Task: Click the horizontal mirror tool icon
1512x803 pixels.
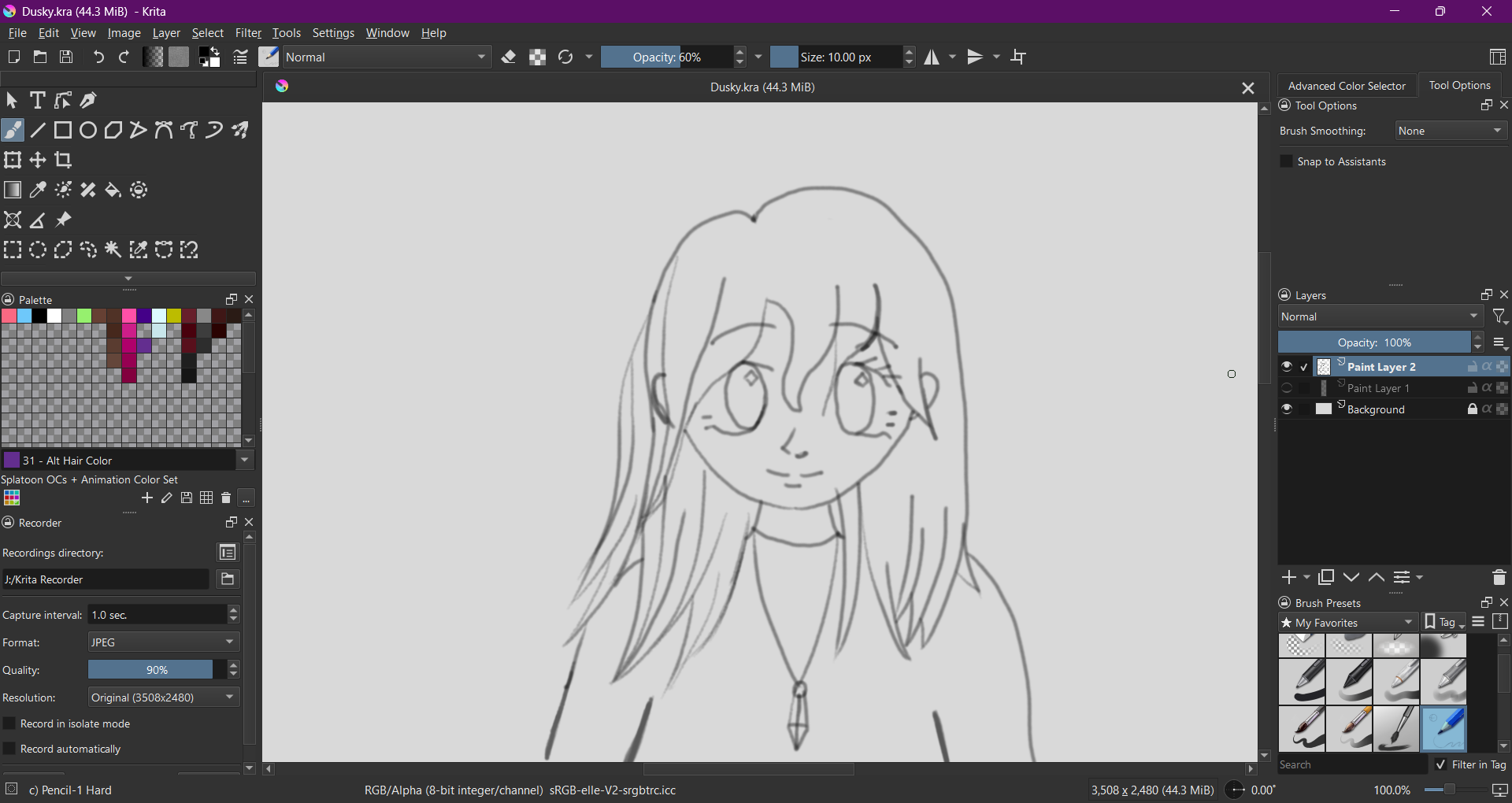Action: coord(932,57)
